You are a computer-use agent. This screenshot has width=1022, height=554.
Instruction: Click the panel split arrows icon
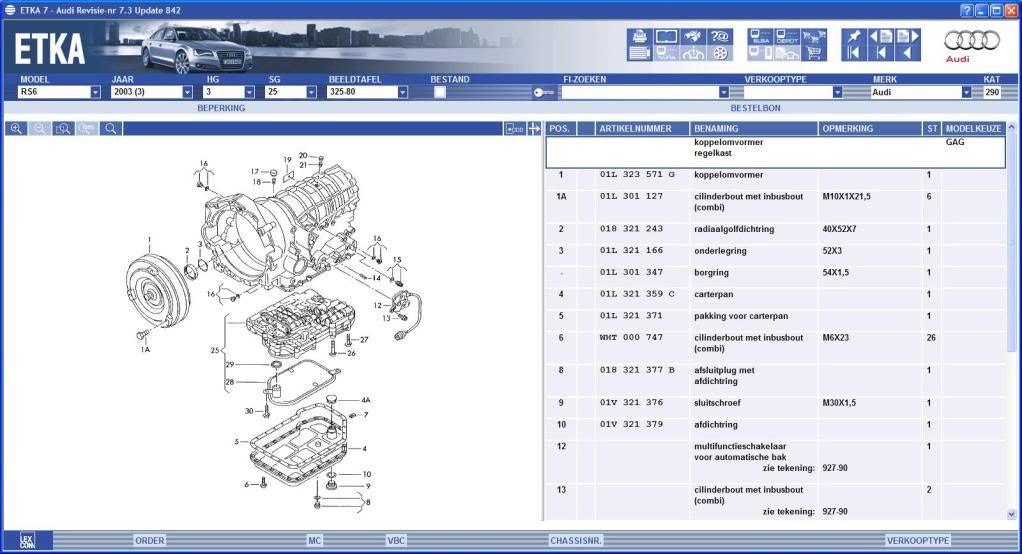[534, 128]
